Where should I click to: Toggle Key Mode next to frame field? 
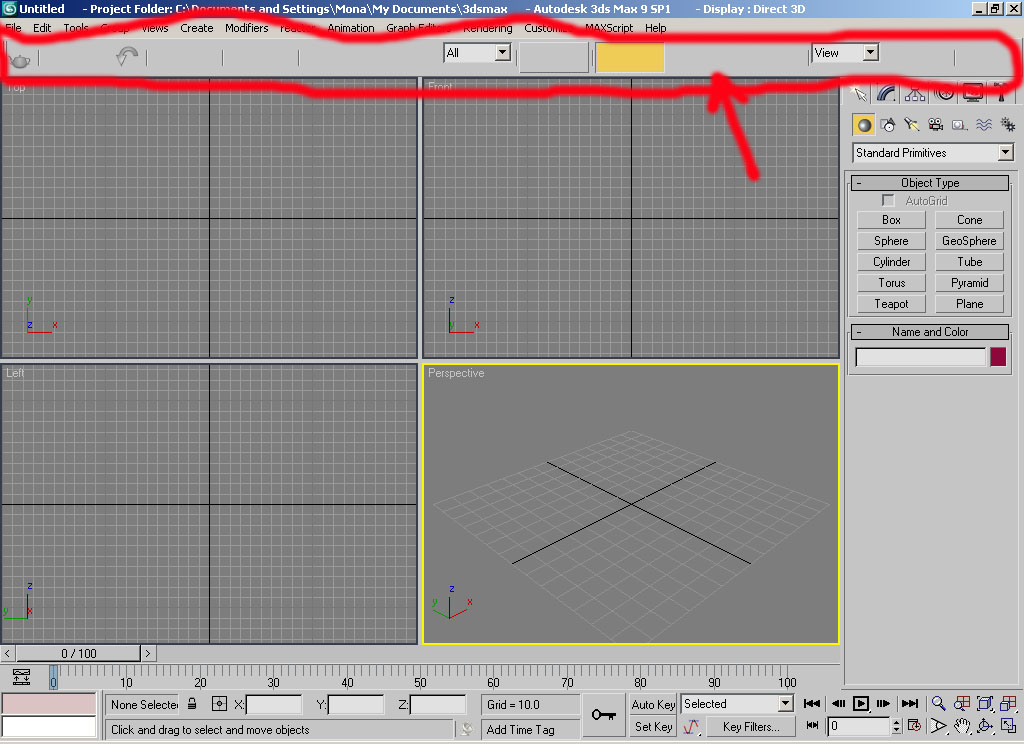(812, 725)
